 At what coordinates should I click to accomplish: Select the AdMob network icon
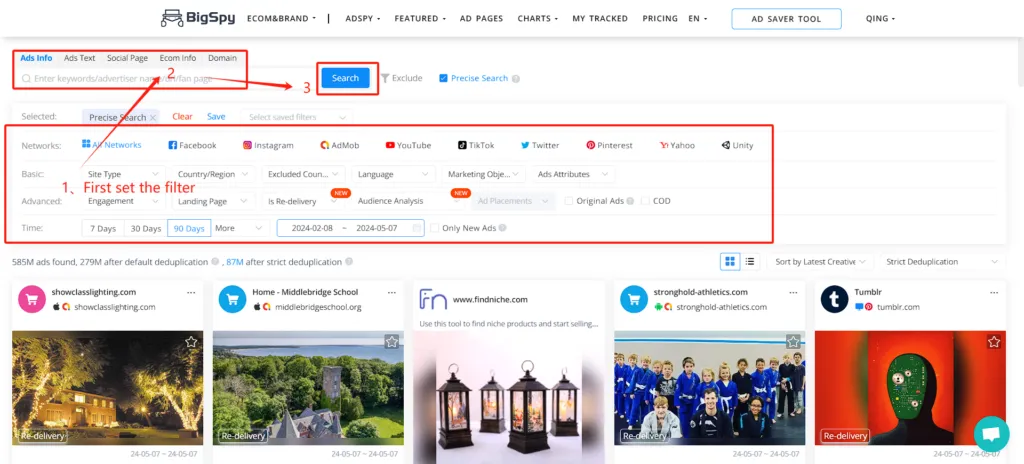click(x=325, y=145)
